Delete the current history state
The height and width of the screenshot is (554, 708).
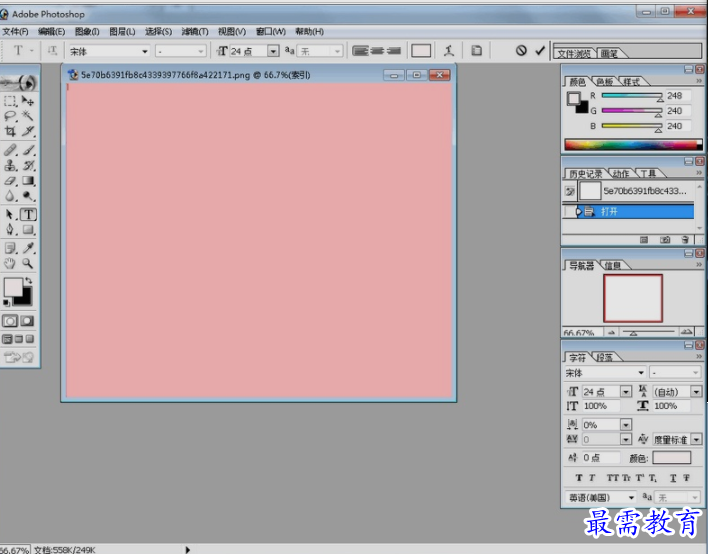685,240
